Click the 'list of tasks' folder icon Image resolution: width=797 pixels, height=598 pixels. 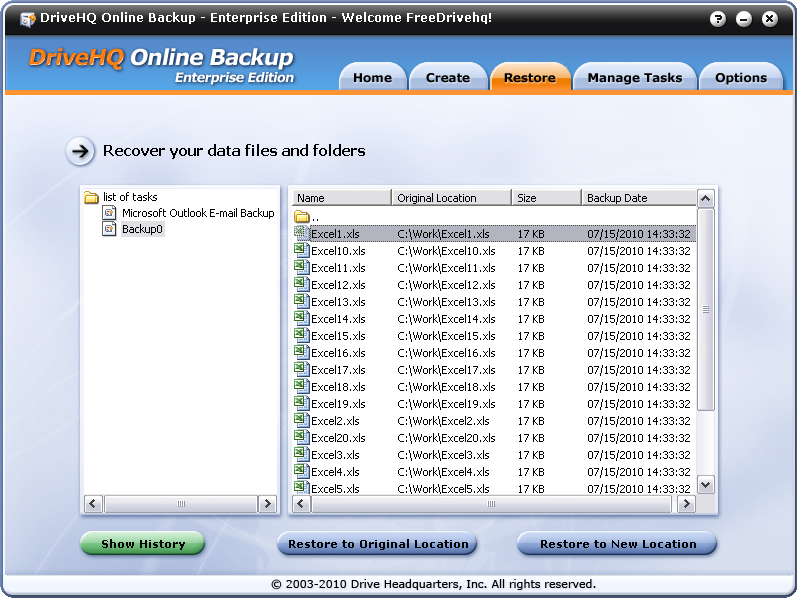click(91, 197)
